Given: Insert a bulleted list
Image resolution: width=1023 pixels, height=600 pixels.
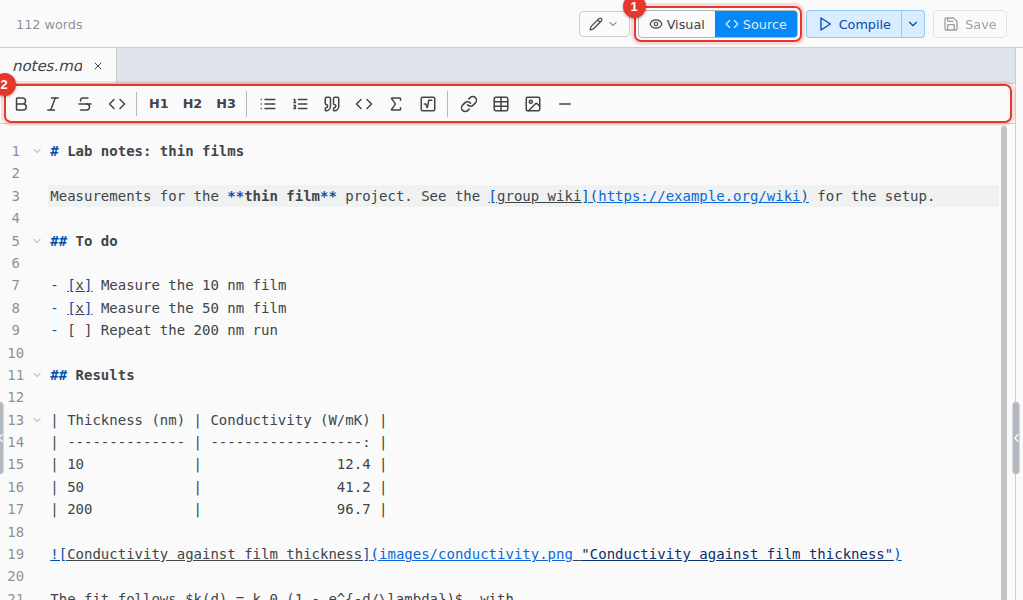Looking at the screenshot, I should click(267, 104).
